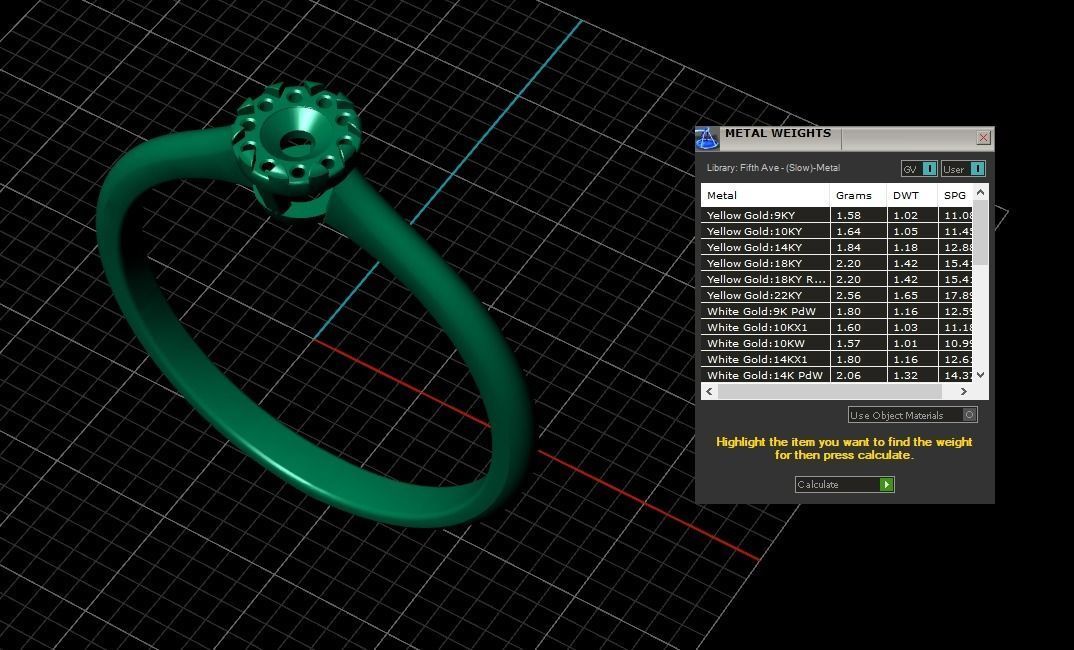
Task: Select the Yellow Gold:10KY row
Action: click(x=836, y=231)
